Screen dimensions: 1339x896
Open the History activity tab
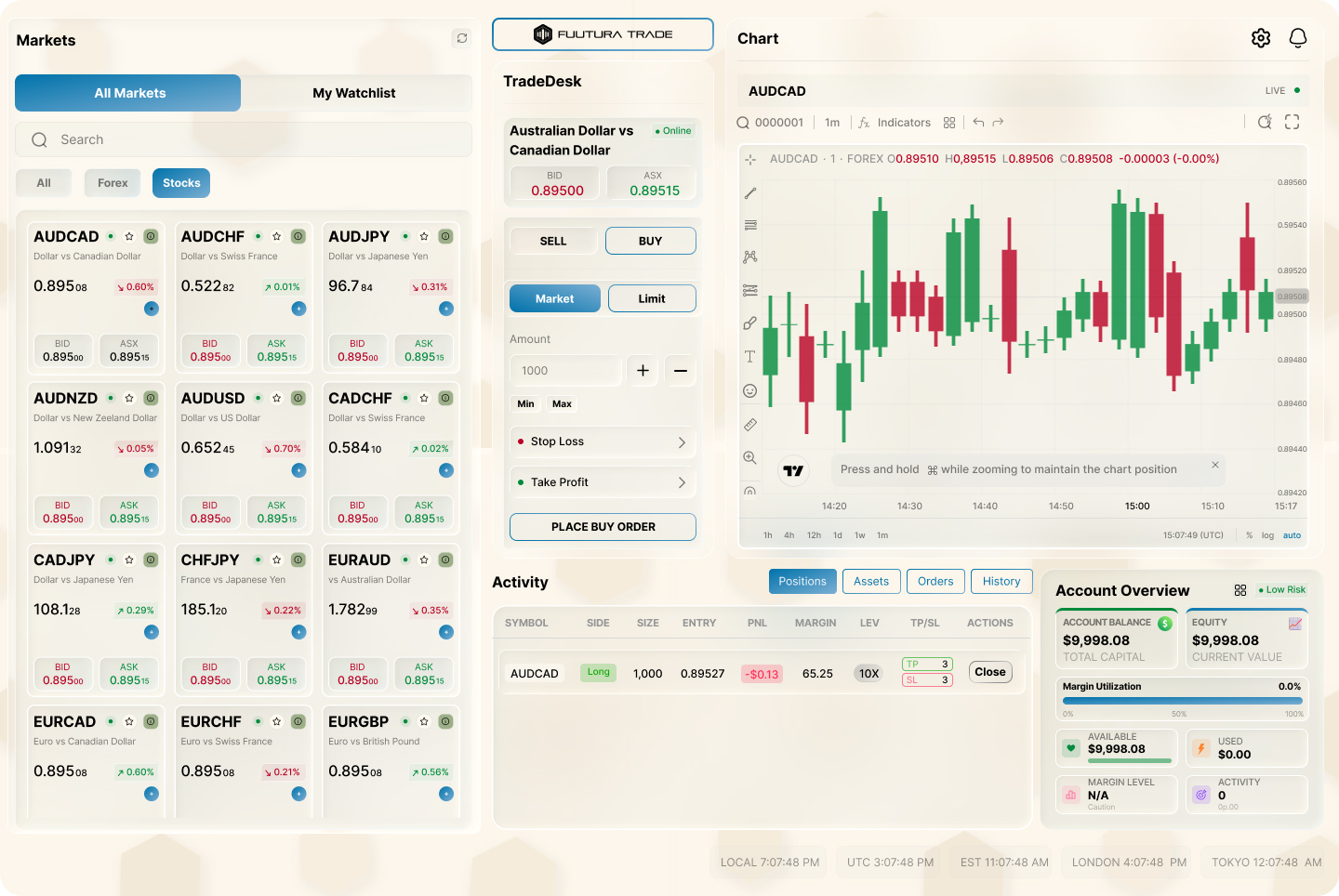pyautogui.click(x=1001, y=581)
